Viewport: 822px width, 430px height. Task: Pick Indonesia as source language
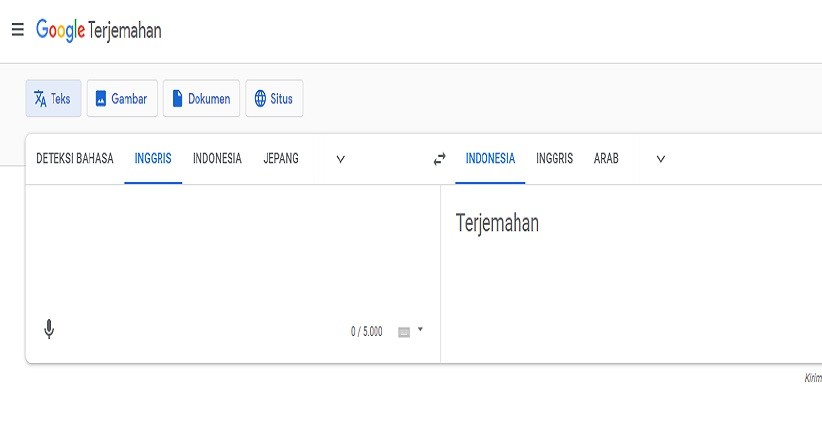pyautogui.click(x=217, y=159)
